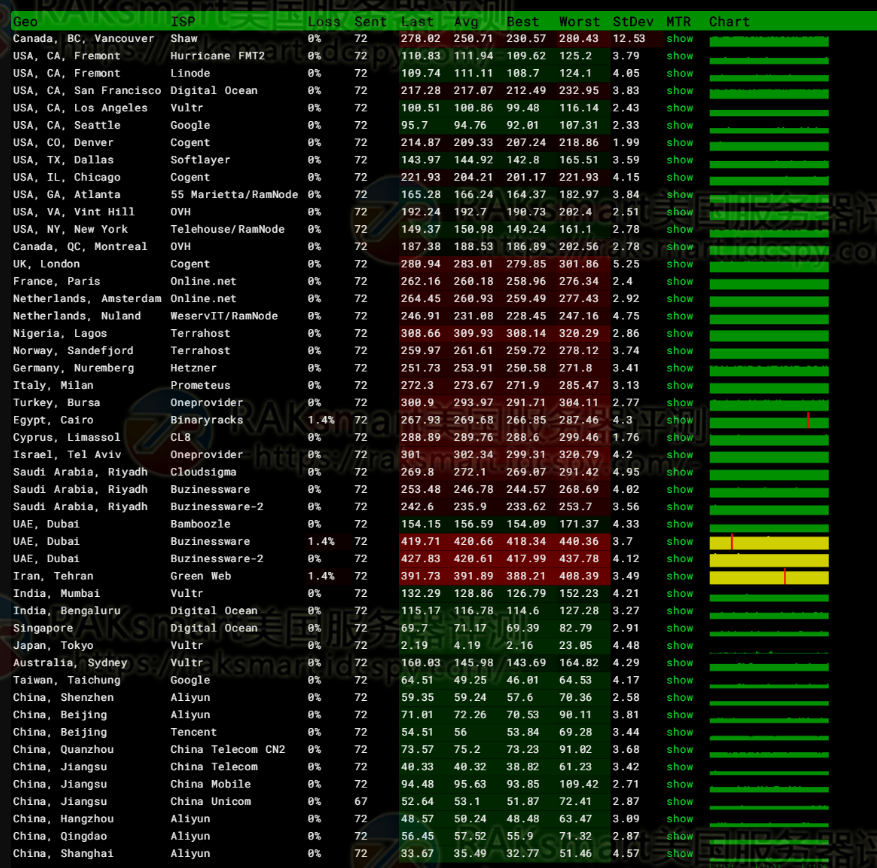The image size is (877, 868).
Task: Select the 'Telehouse/RamNode' ISP cell
Action: pos(228,229)
